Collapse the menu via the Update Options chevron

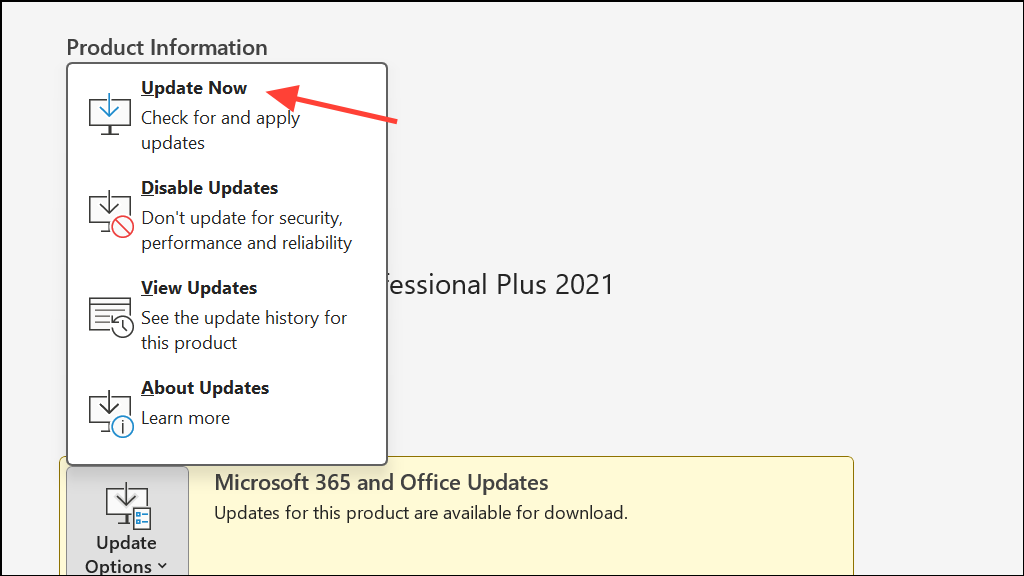coord(163,566)
